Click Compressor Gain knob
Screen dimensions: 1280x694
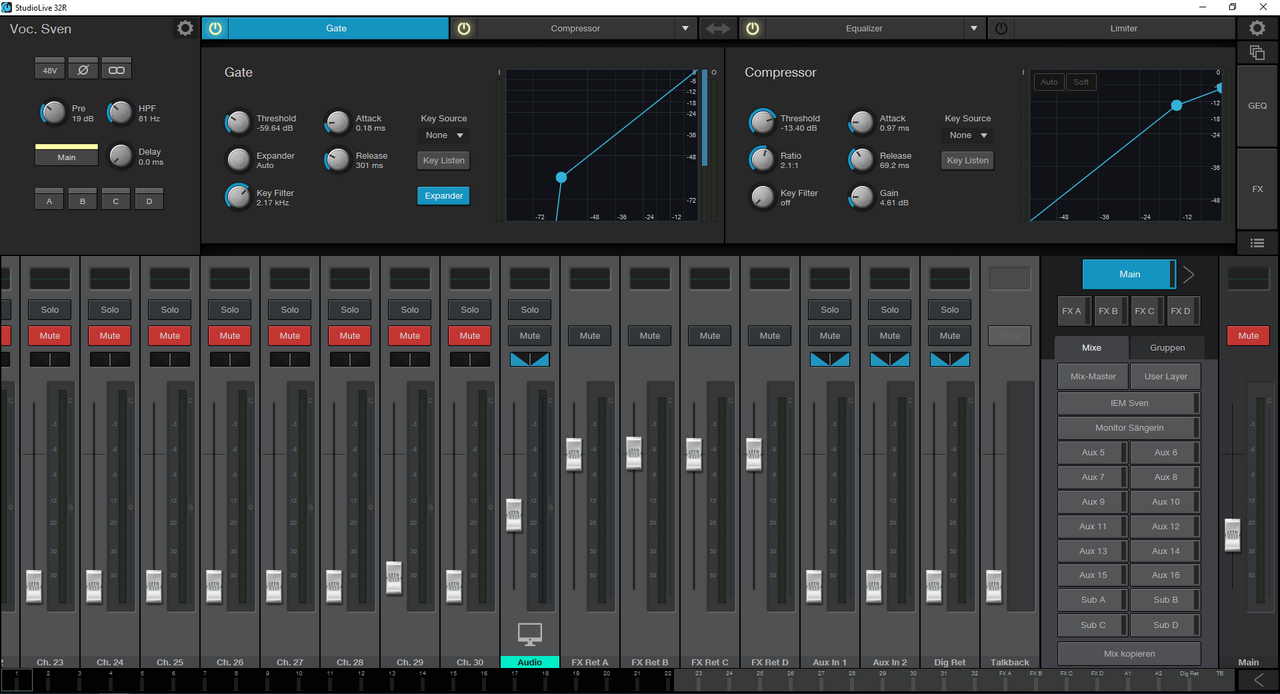click(862, 197)
